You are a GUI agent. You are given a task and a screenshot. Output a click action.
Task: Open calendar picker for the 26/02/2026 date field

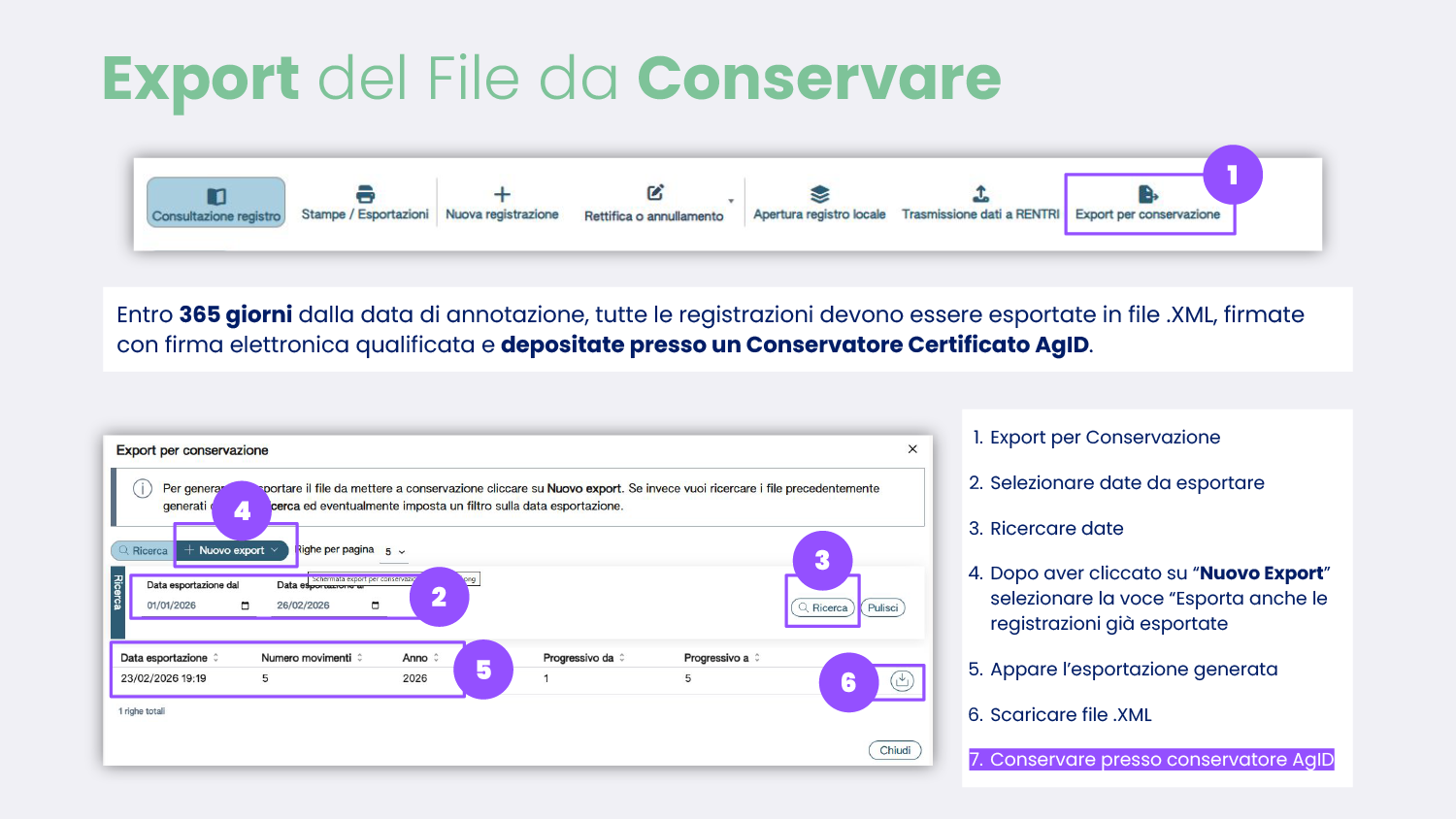tap(376, 606)
